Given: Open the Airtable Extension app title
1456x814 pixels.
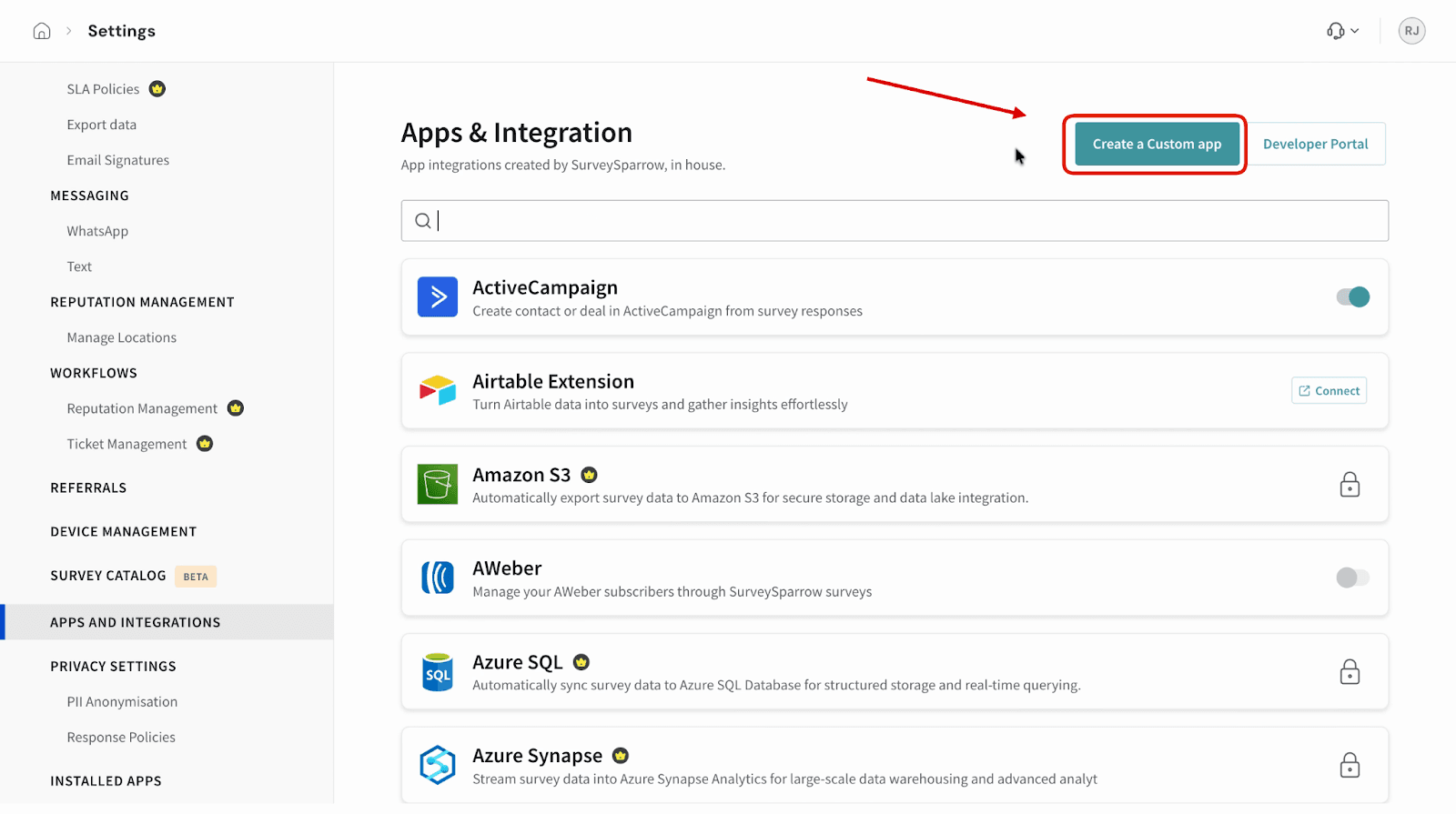Looking at the screenshot, I should pos(553,382).
